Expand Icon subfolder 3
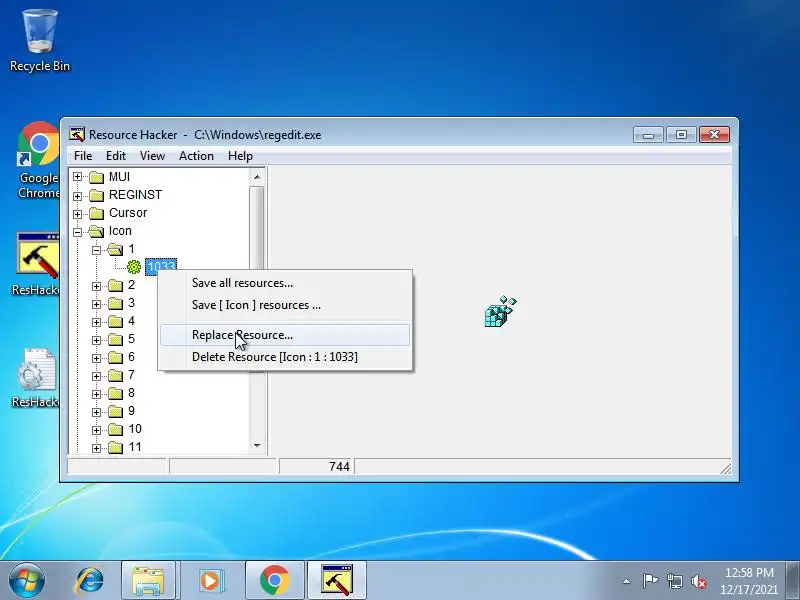This screenshot has width=800, height=600. (96, 304)
